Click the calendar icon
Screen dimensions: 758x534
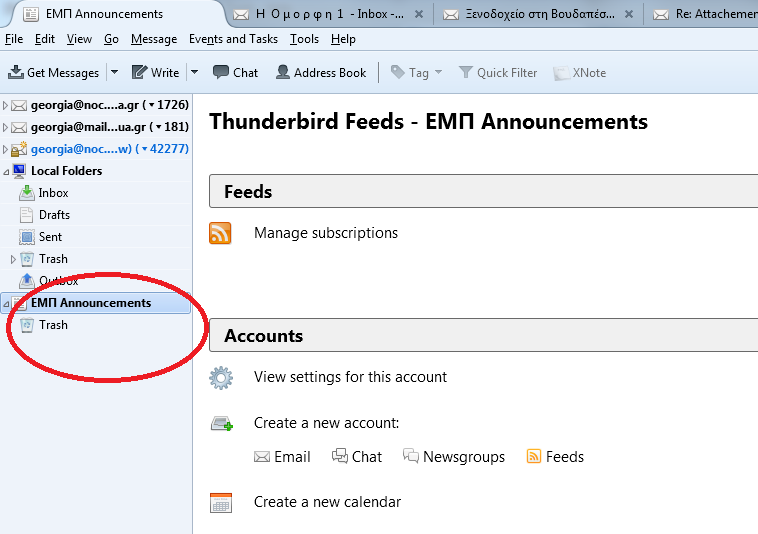click(221, 503)
